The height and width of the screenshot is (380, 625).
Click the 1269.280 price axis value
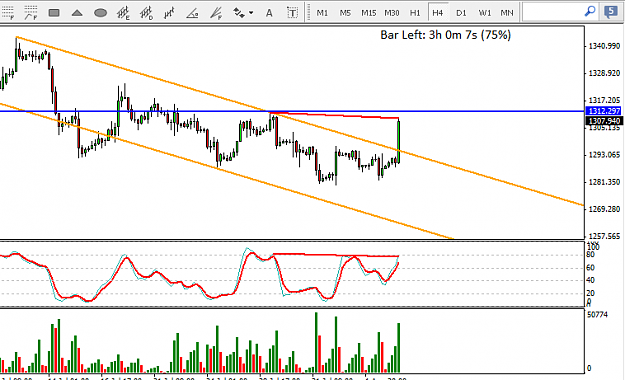point(604,209)
